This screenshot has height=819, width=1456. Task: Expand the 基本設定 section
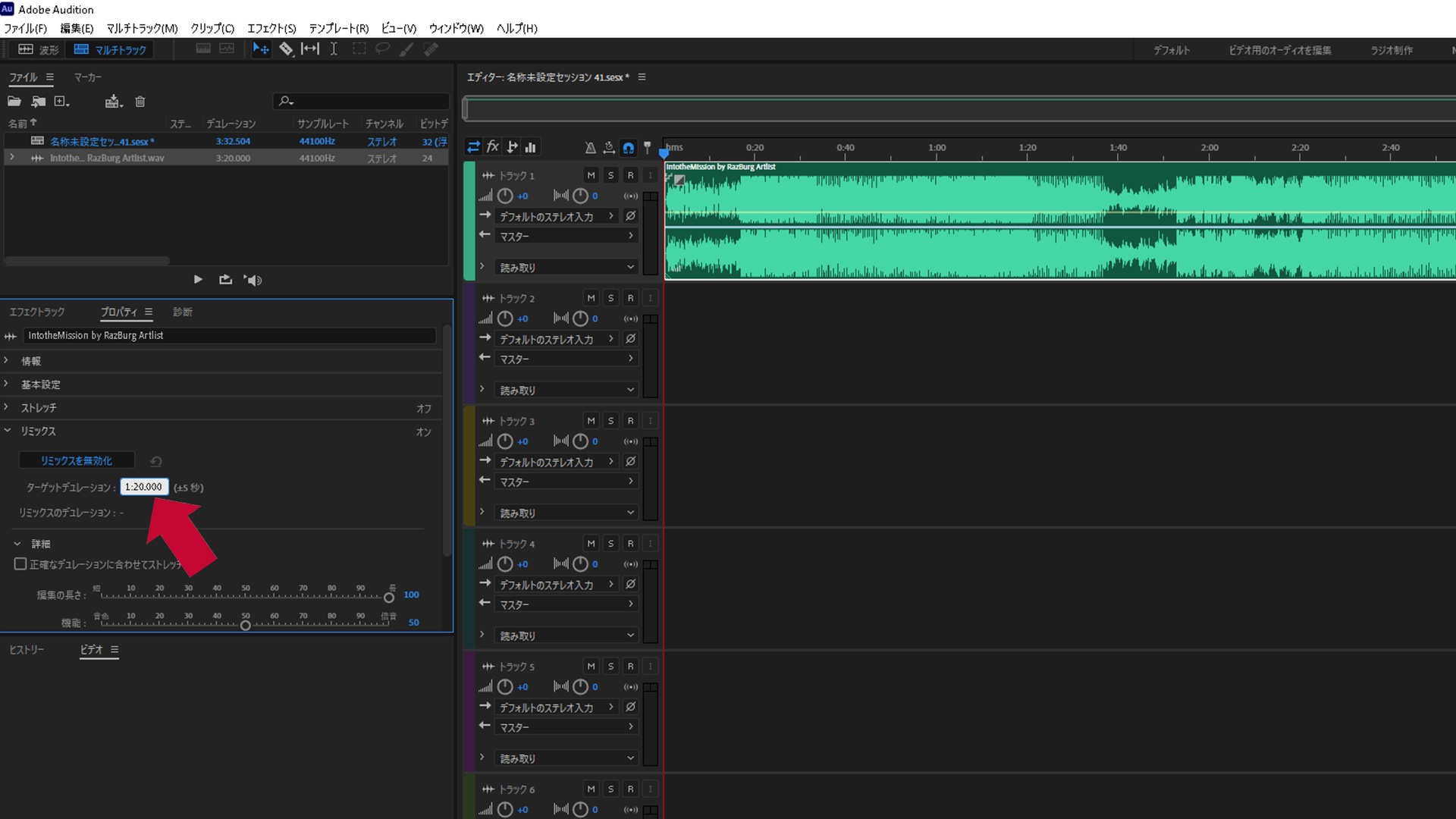coord(6,384)
